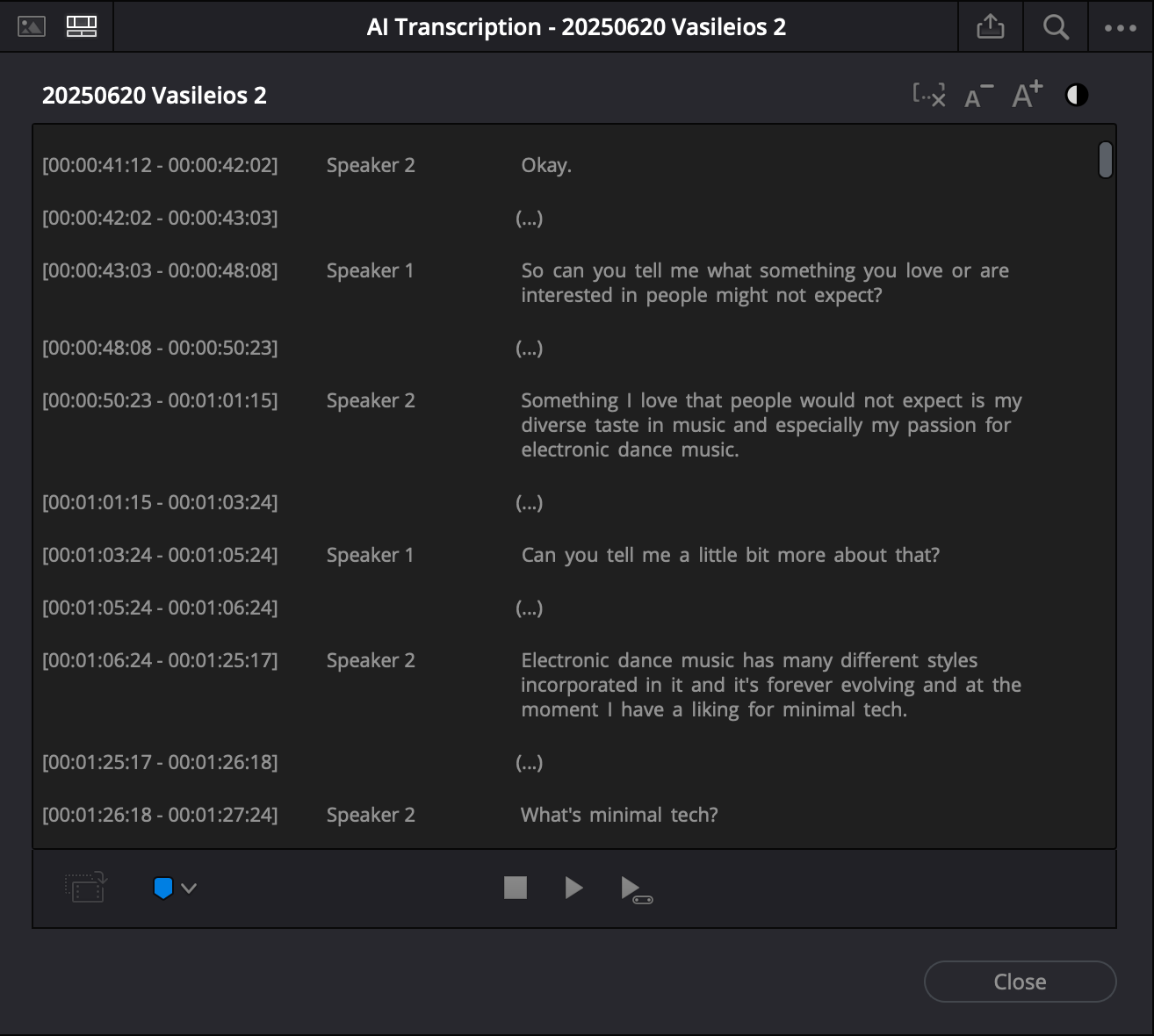Viewport: 1154px width, 1036px height.
Task: Decrease the transcript font size
Action: (975, 97)
